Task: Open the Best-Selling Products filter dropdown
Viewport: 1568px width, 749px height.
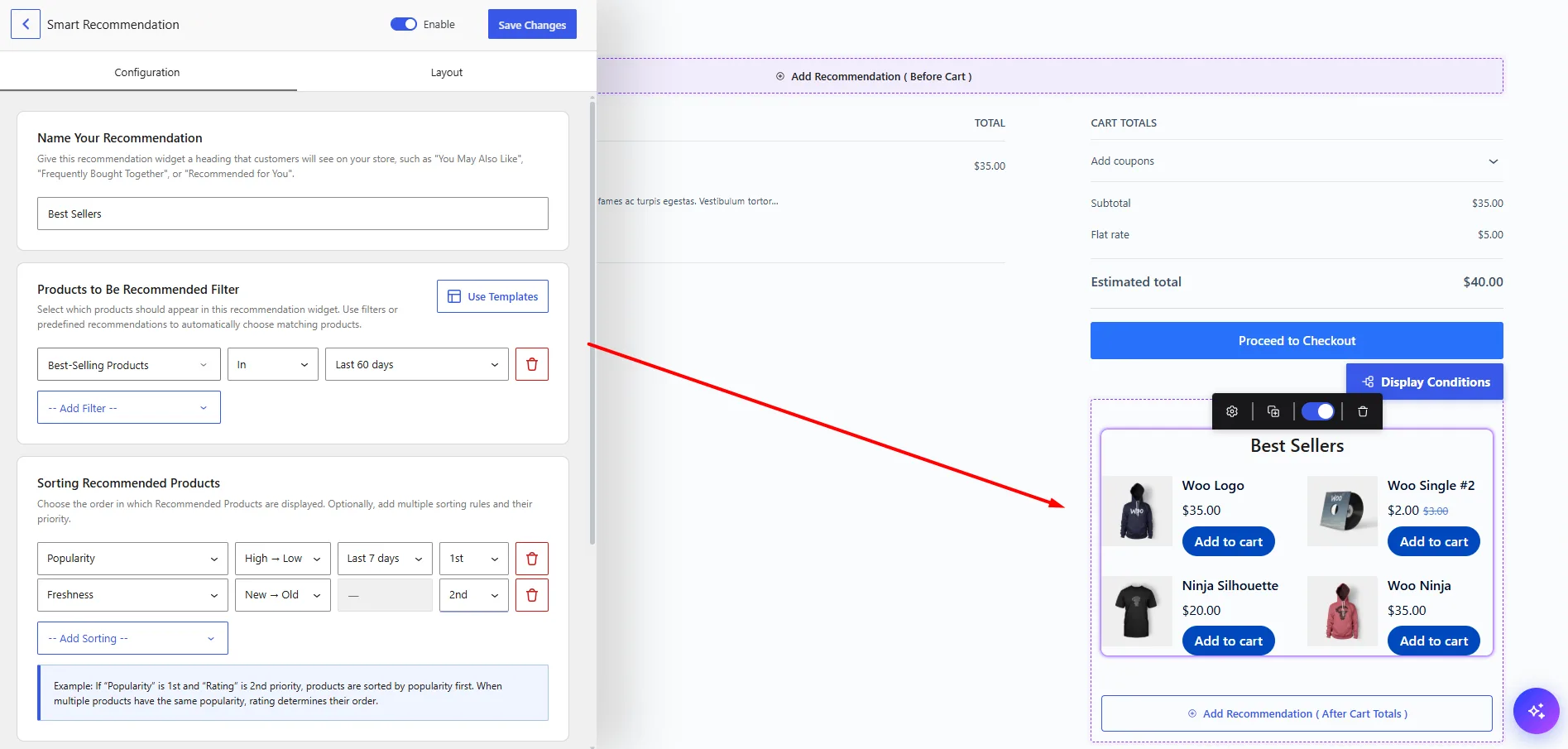Action: pyautogui.click(x=129, y=364)
